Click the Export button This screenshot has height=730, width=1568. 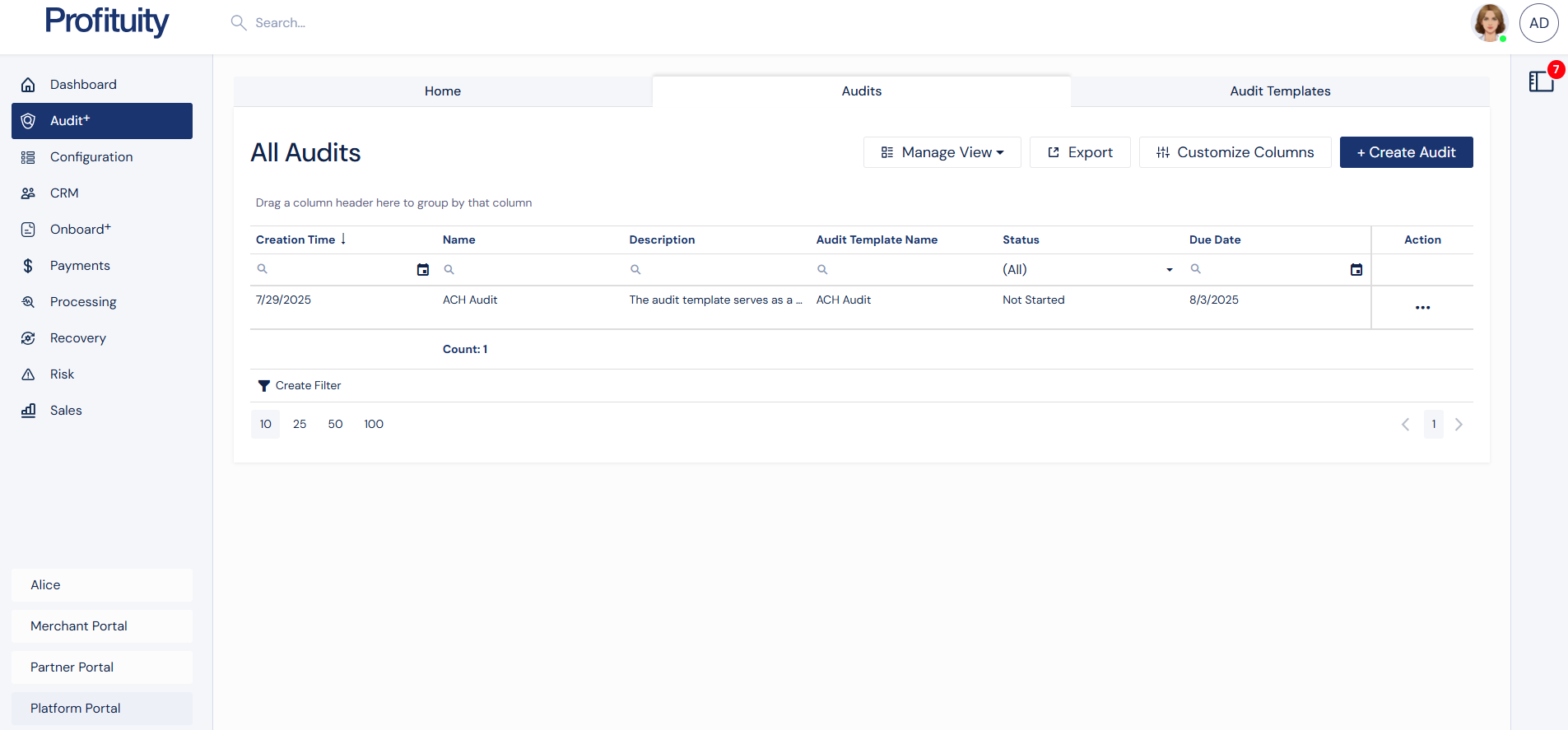pyautogui.click(x=1080, y=152)
